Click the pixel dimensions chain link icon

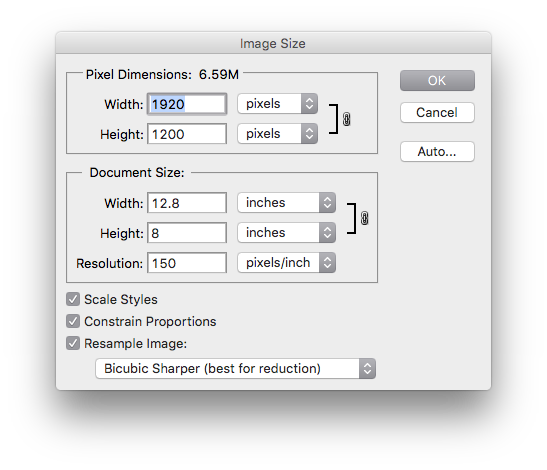[346, 119]
